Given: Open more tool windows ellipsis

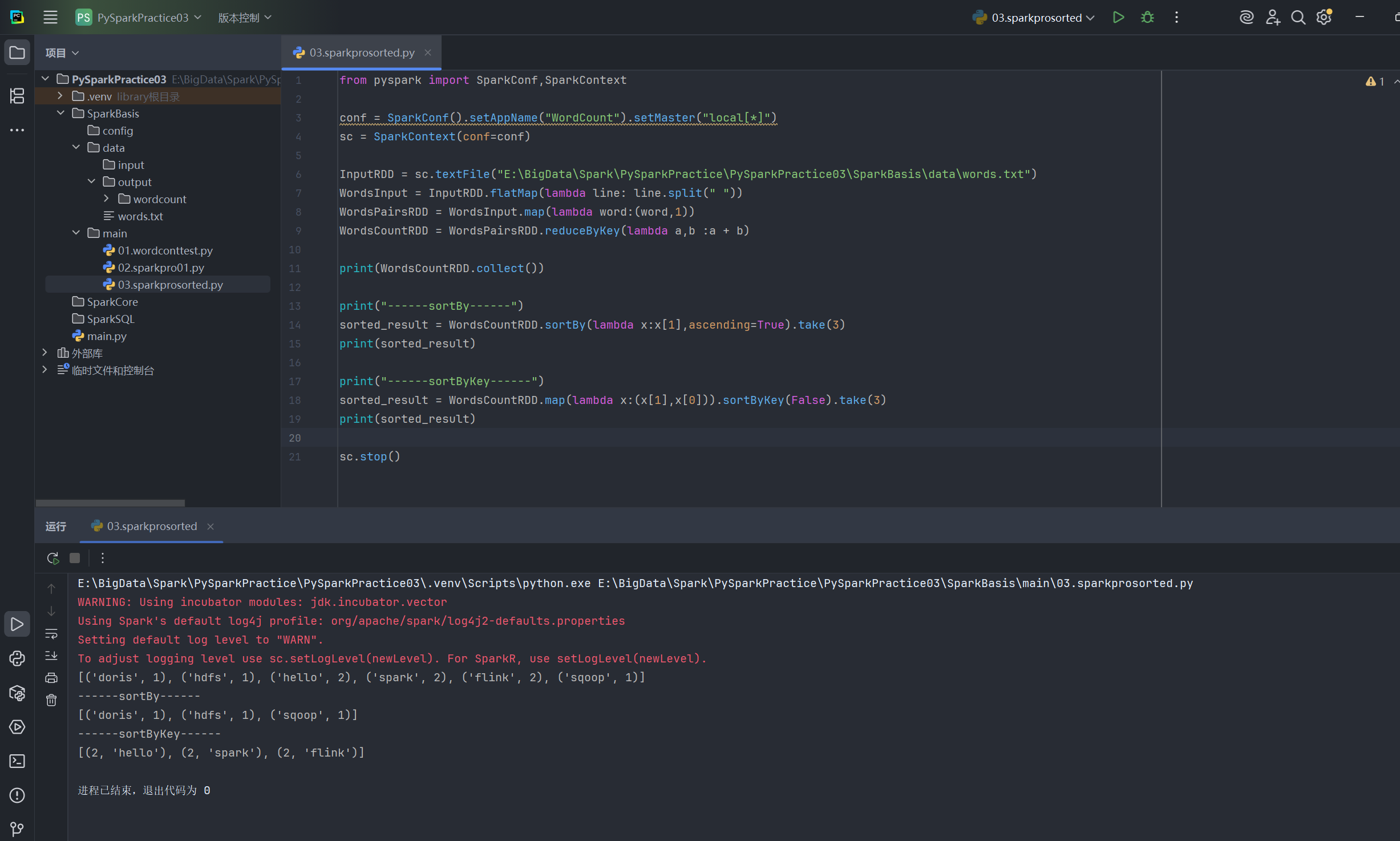Looking at the screenshot, I should [x=17, y=130].
